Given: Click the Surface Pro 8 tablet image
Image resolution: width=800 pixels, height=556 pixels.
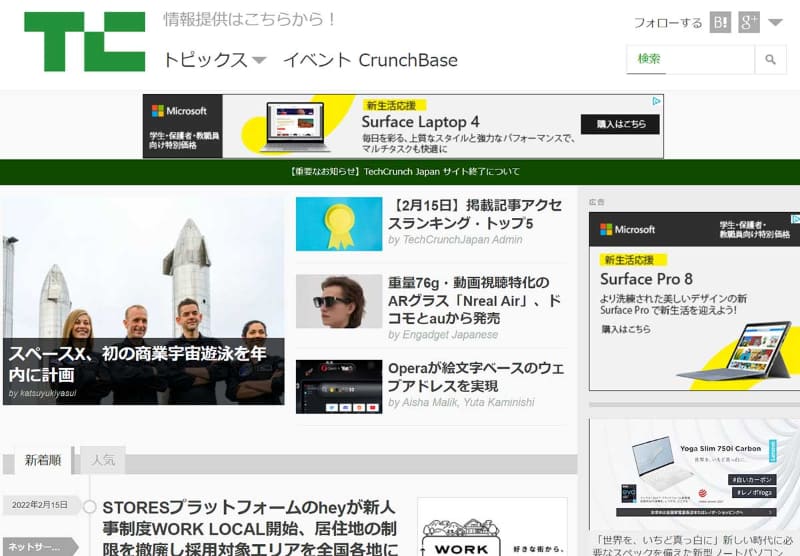Looking at the screenshot, I should [735, 352].
